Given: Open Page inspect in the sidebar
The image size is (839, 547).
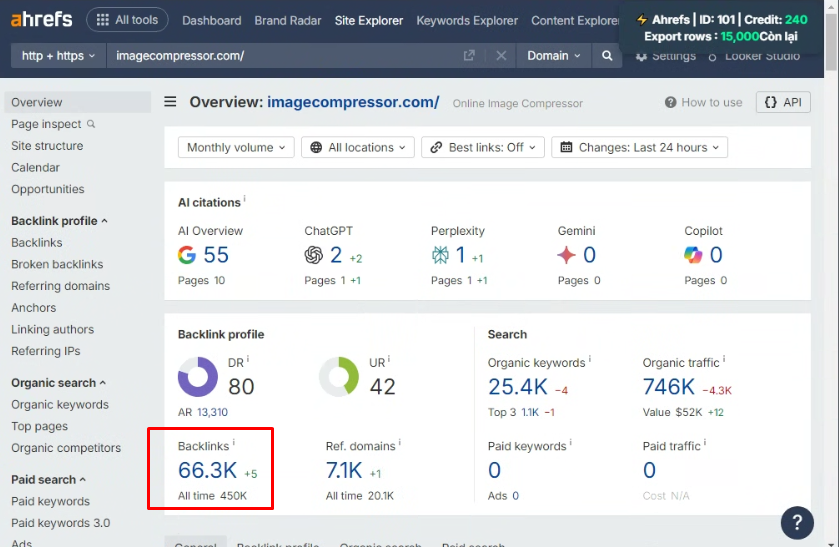Looking at the screenshot, I should (46, 124).
